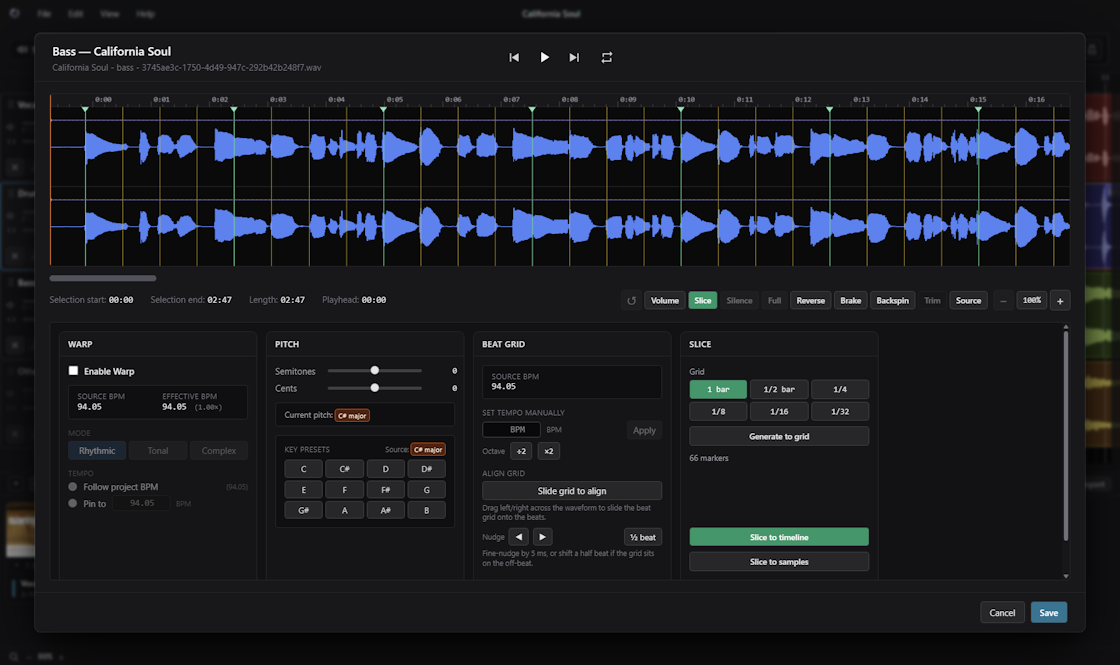Select the Slice tool
Viewport: 1120px width, 665px height.
pos(703,301)
